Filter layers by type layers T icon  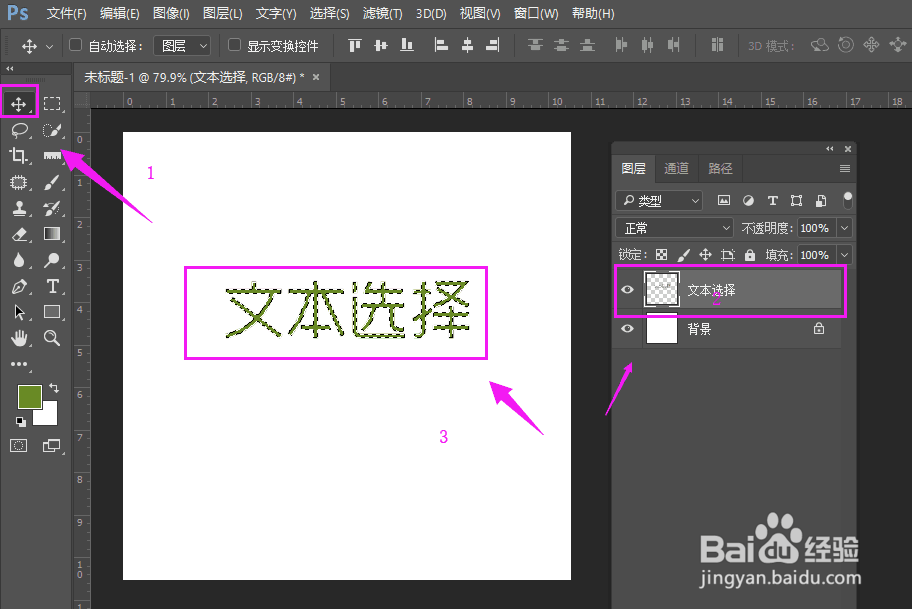772,201
